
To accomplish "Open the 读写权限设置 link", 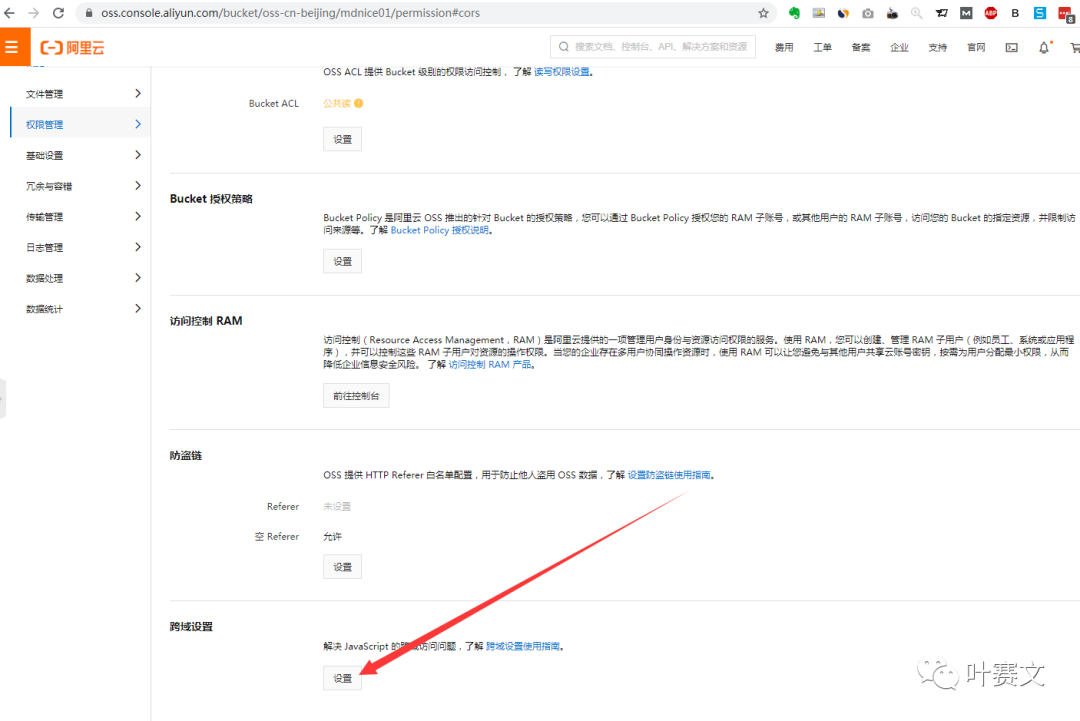I will tap(561, 72).
